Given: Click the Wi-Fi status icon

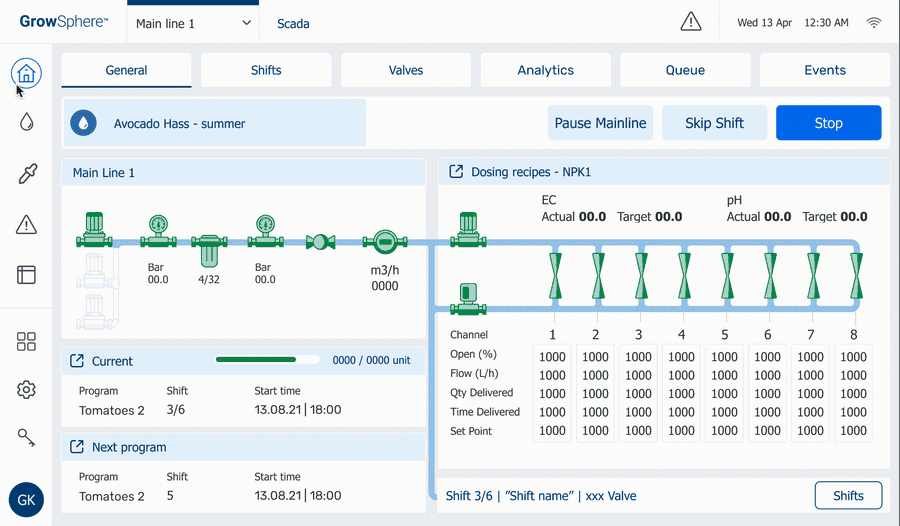Looking at the screenshot, I should [x=874, y=23].
